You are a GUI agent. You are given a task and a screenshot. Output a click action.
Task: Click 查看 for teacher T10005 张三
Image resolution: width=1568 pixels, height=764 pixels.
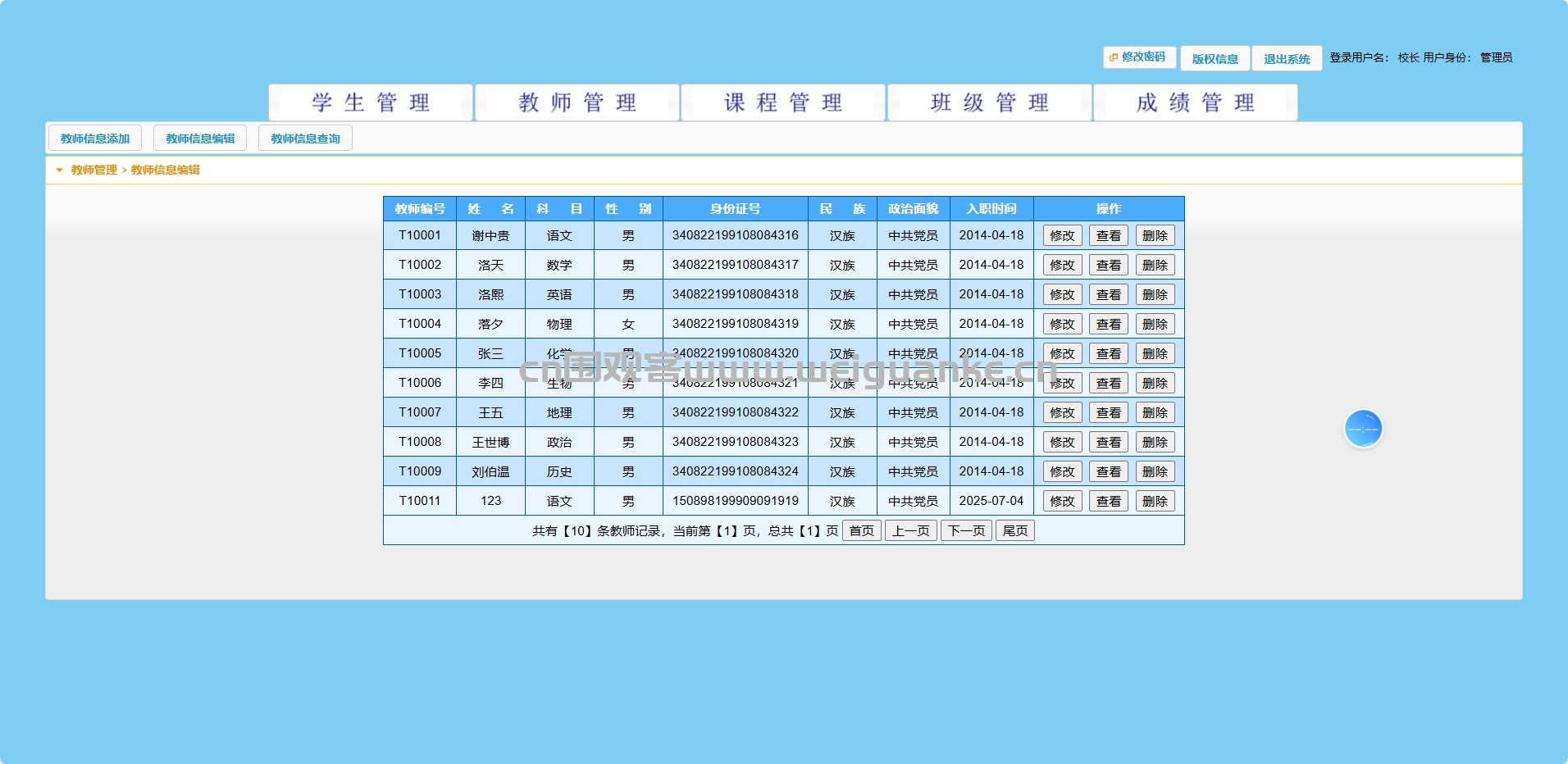click(1109, 353)
